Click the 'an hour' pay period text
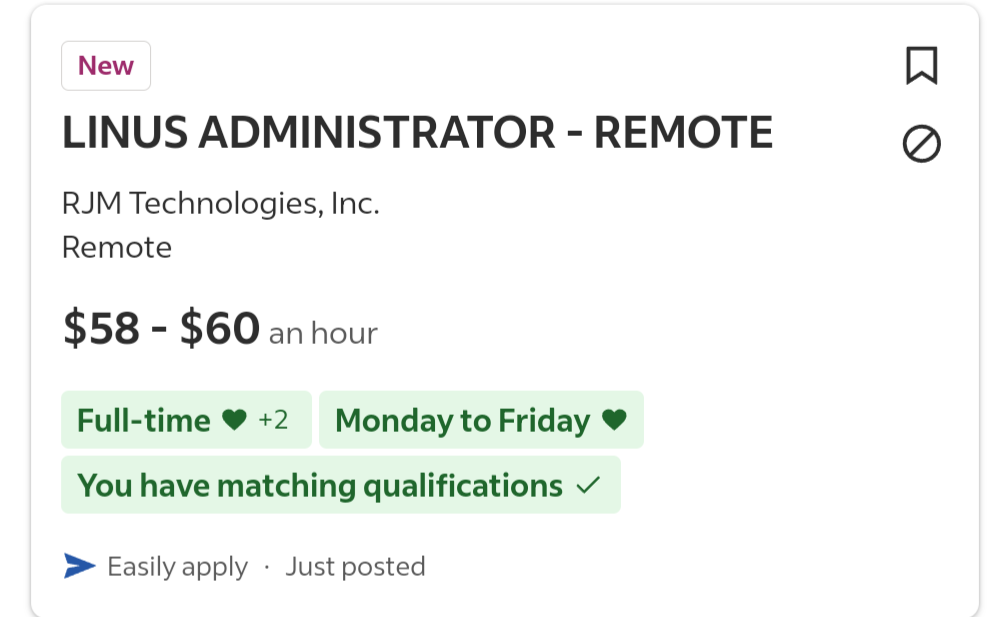1008x617 pixels. click(323, 334)
